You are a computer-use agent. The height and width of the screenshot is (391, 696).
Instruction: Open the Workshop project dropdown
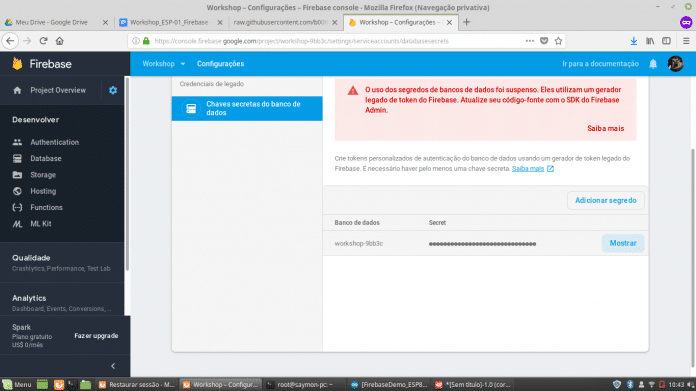[x=163, y=63]
